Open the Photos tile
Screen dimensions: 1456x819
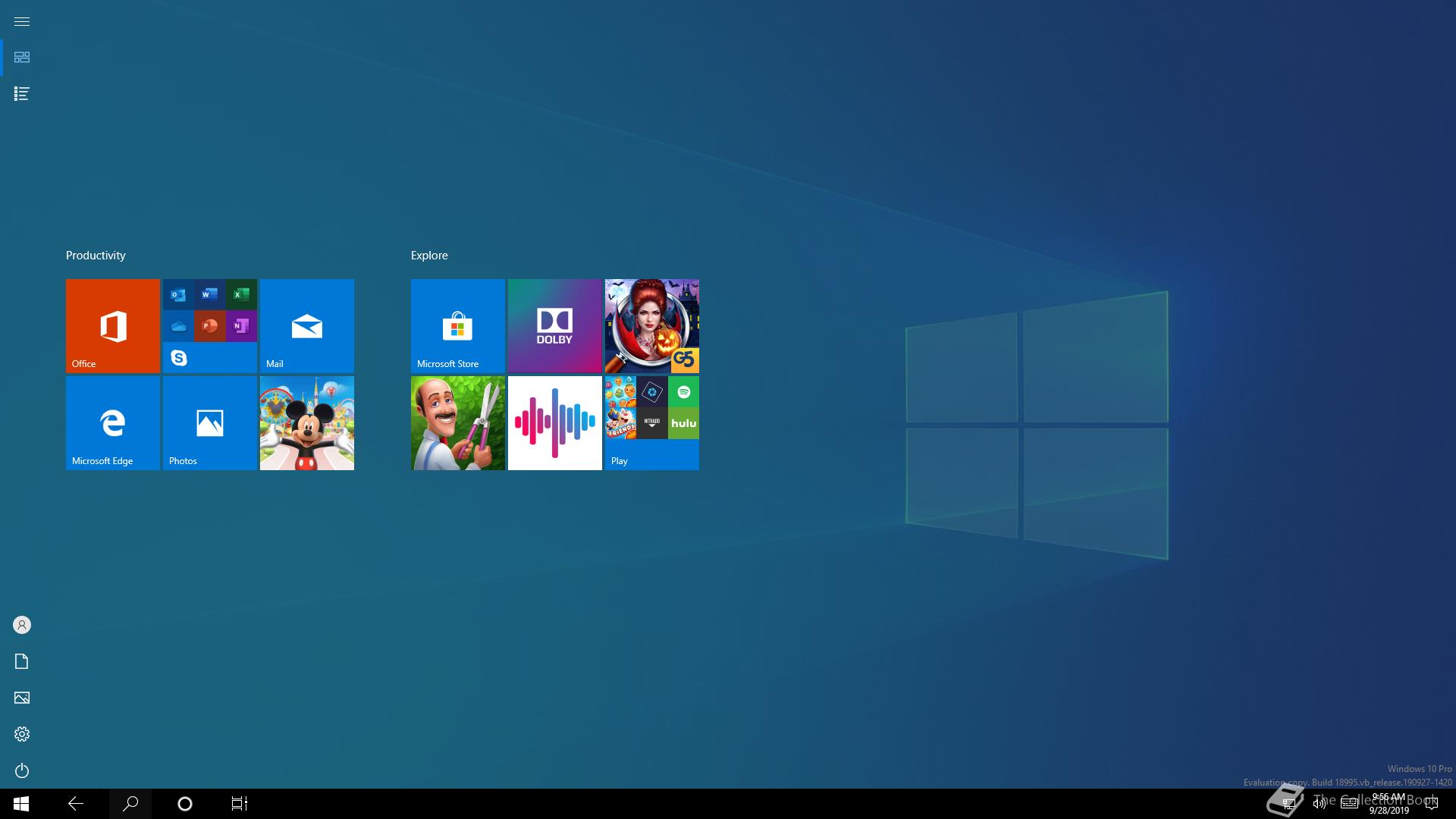coord(210,423)
